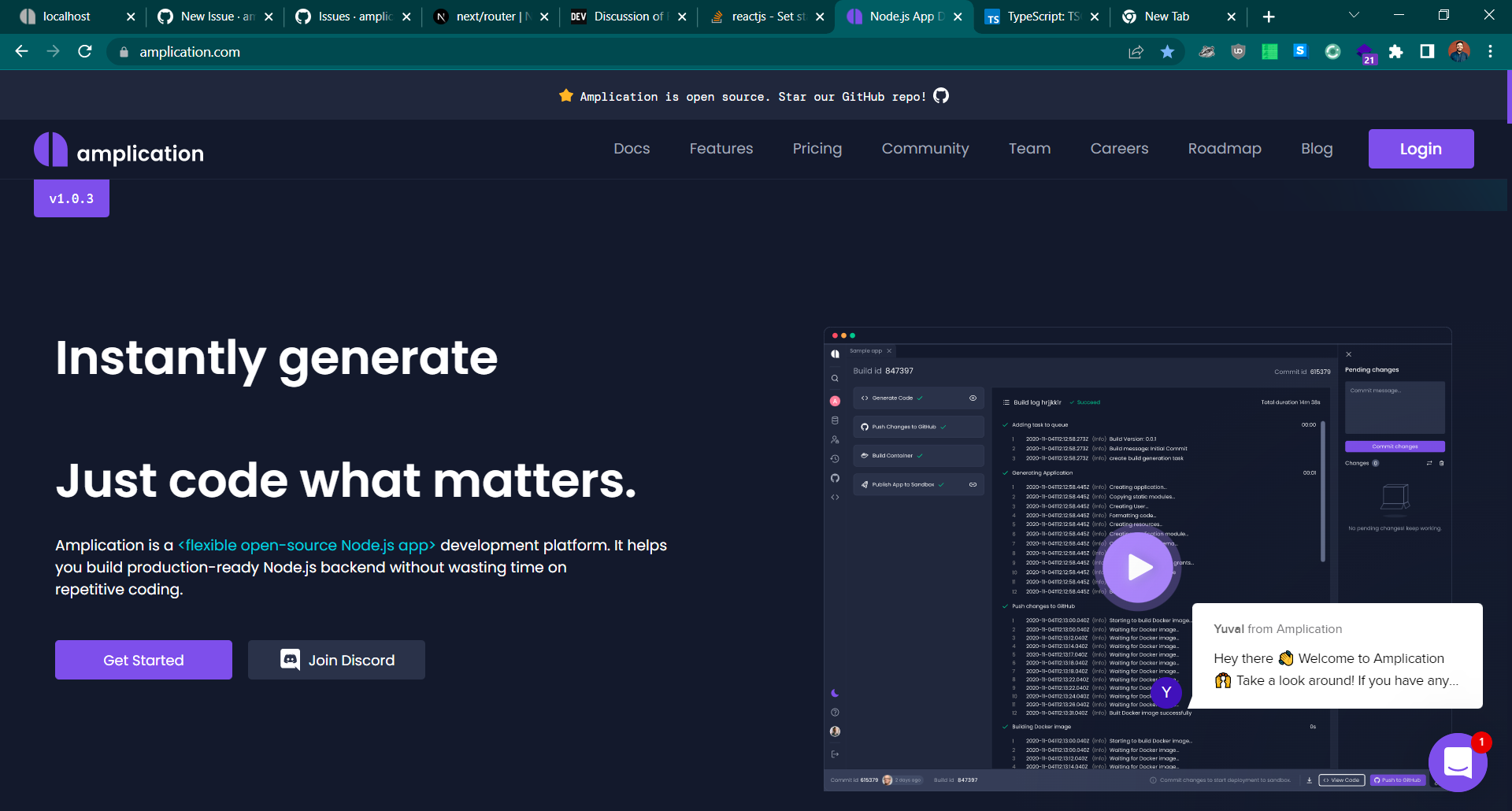Switch to the New Issue GitHub tab
1512x811 pixels.
[216, 17]
